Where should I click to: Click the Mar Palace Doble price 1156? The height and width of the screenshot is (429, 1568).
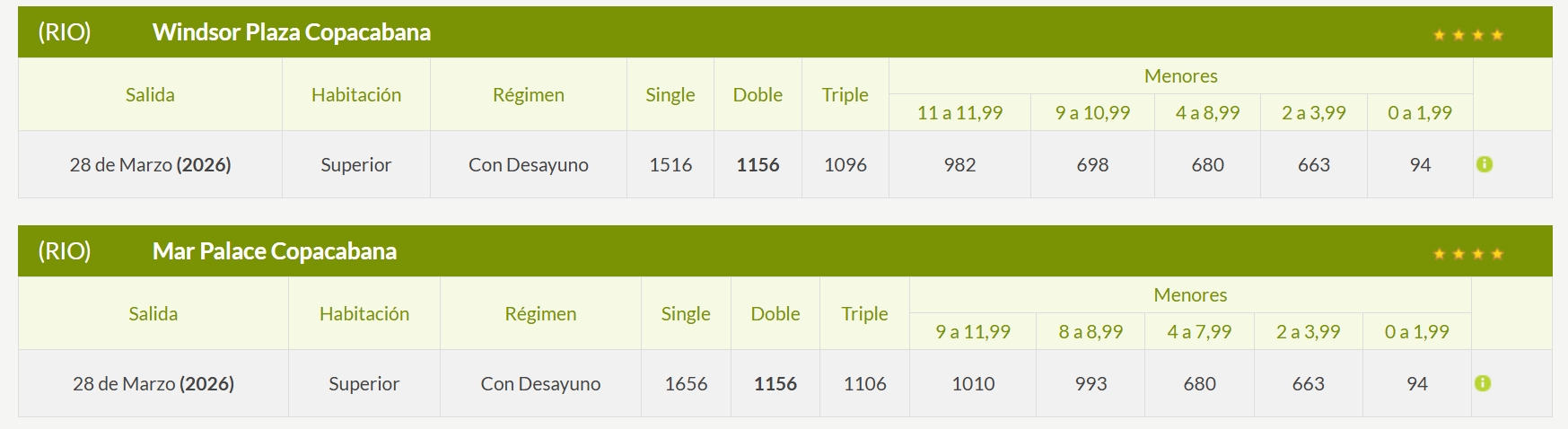coord(775,384)
